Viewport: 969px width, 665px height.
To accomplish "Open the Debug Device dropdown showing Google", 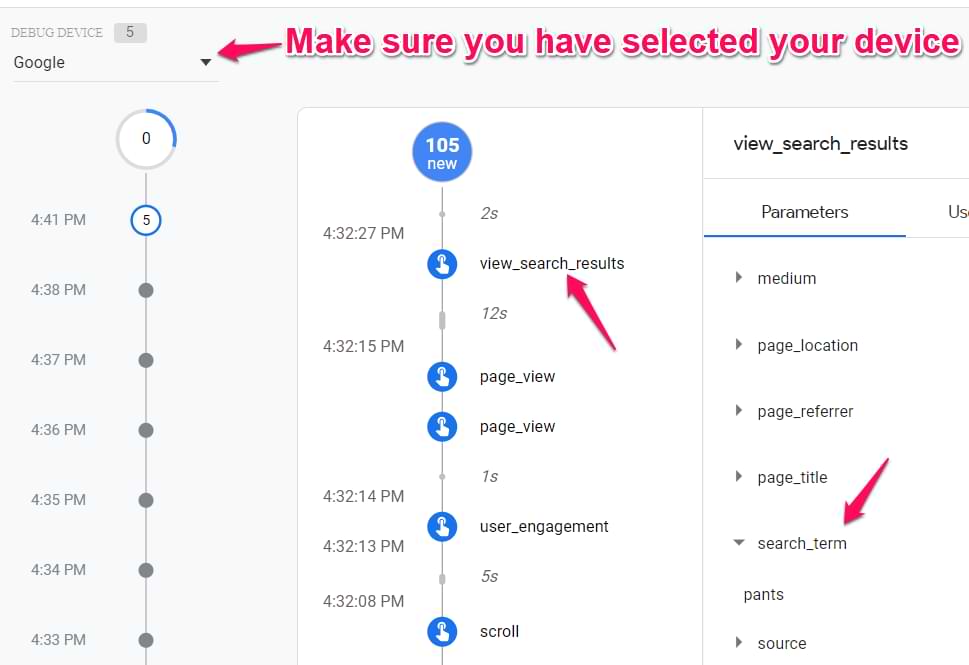I will tap(114, 62).
